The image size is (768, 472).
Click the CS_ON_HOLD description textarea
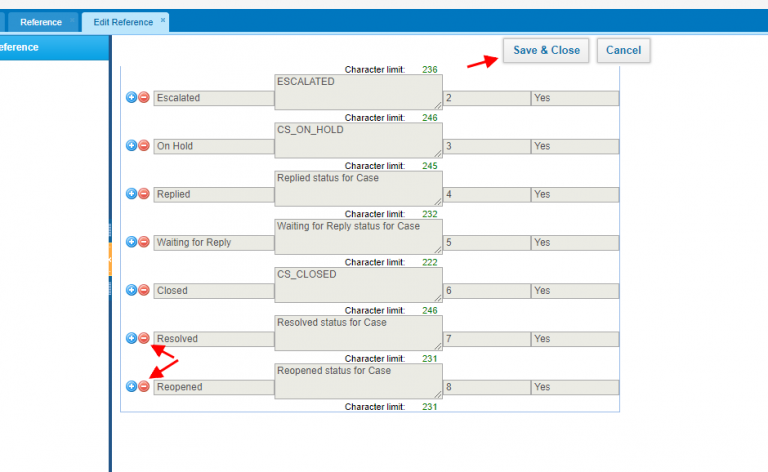point(359,140)
